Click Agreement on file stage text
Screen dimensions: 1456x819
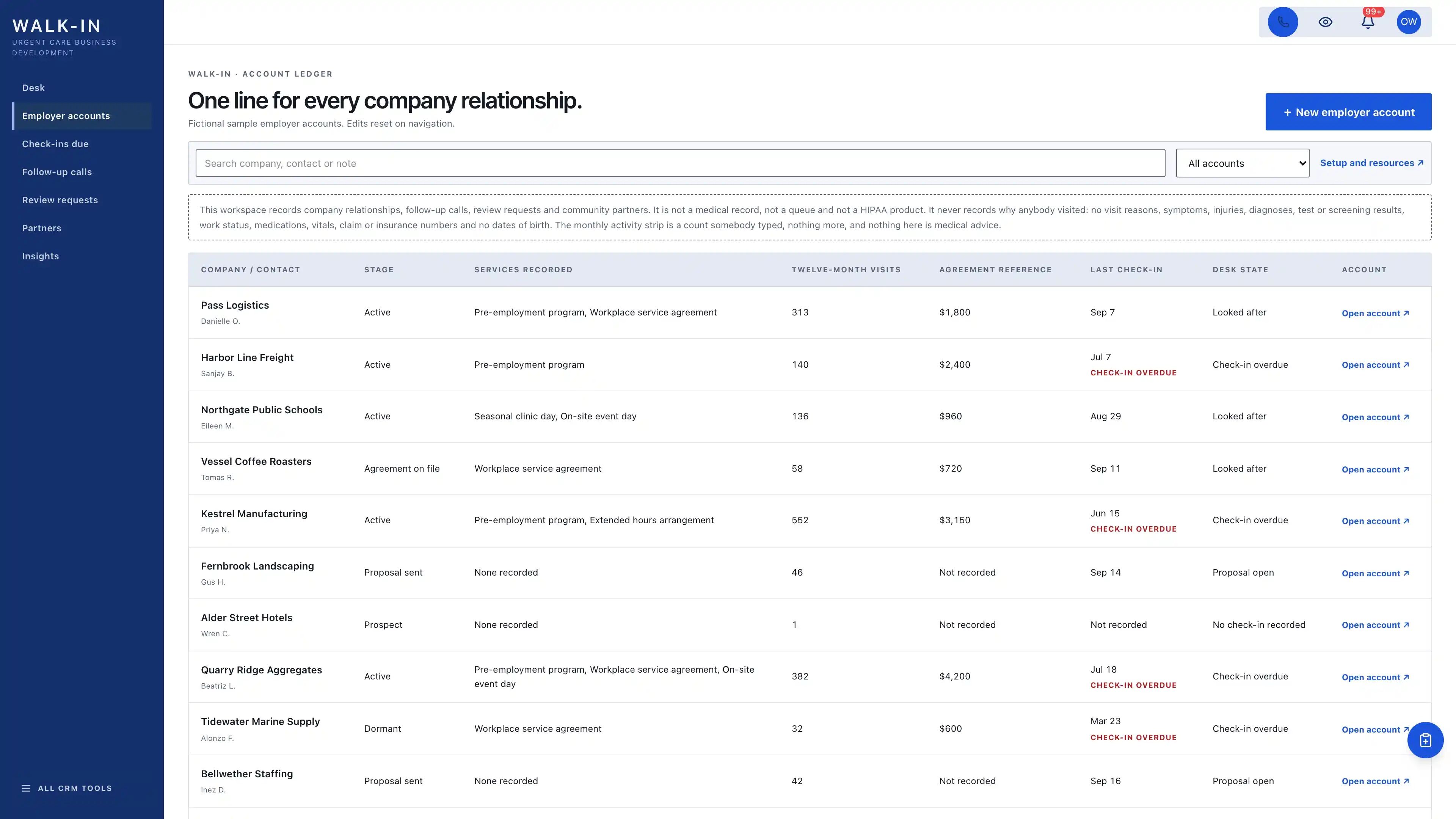pyautogui.click(x=401, y=469)
